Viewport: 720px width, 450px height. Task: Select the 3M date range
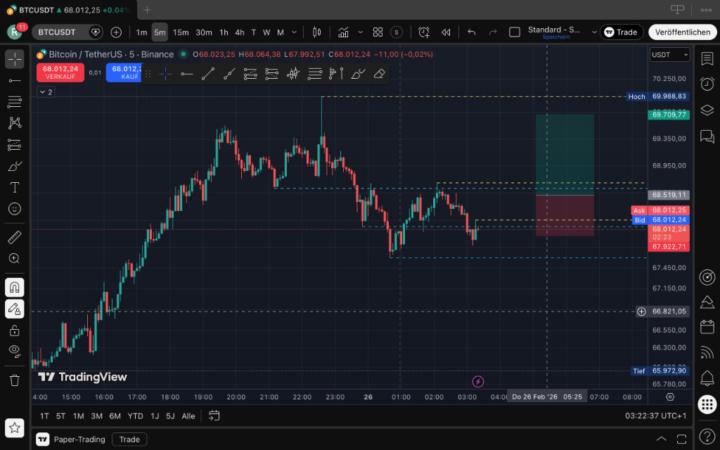[x=96, y=416]
